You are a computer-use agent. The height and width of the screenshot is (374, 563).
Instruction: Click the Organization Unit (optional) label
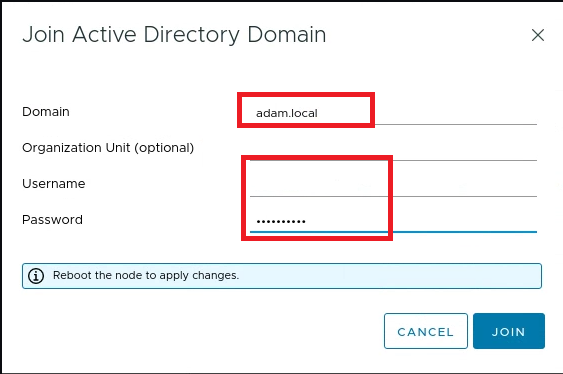pos(108,148)
